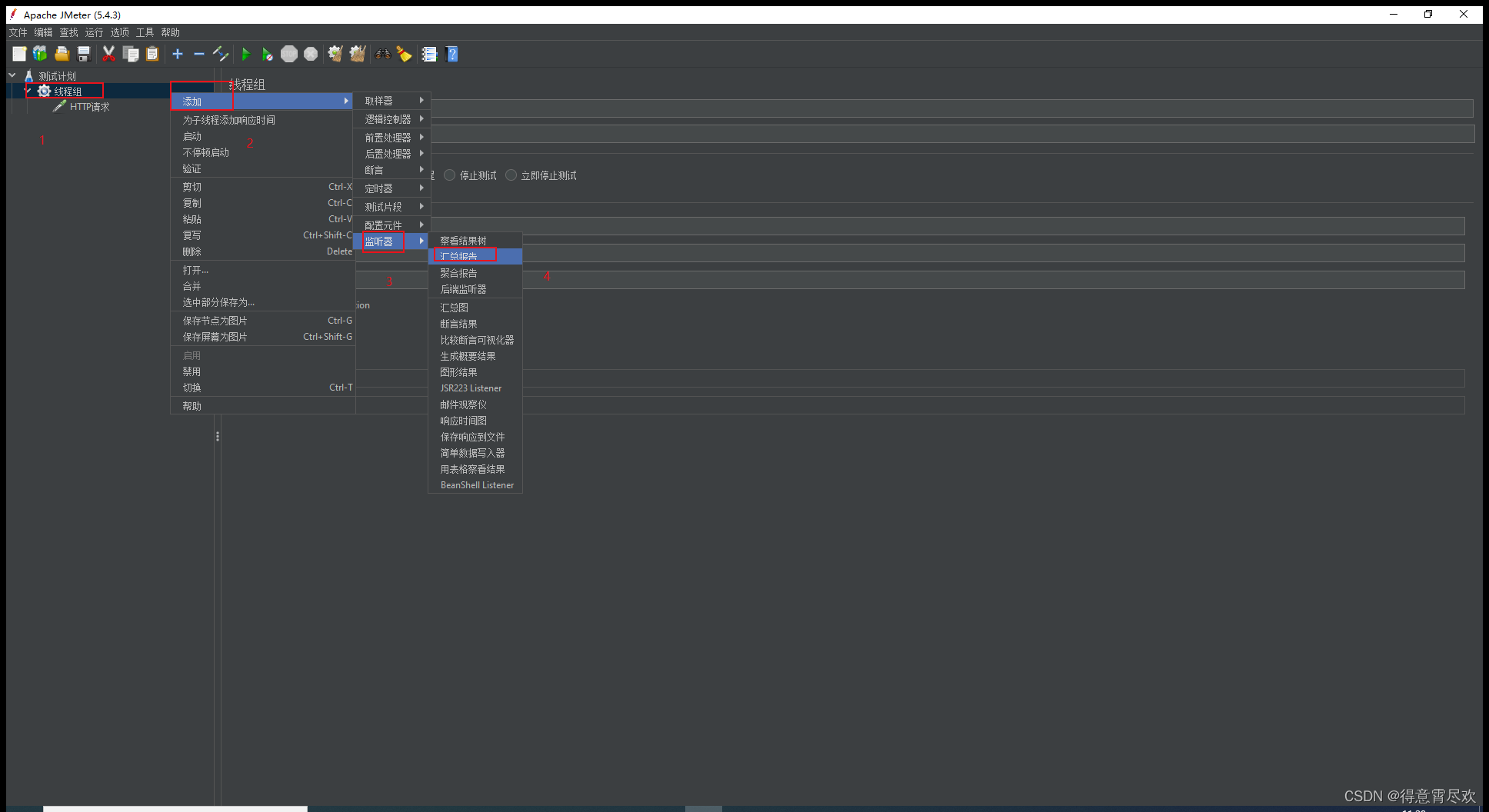Choose BeanShell Listener entry
1489x812 pixels.
coord(475,485)
